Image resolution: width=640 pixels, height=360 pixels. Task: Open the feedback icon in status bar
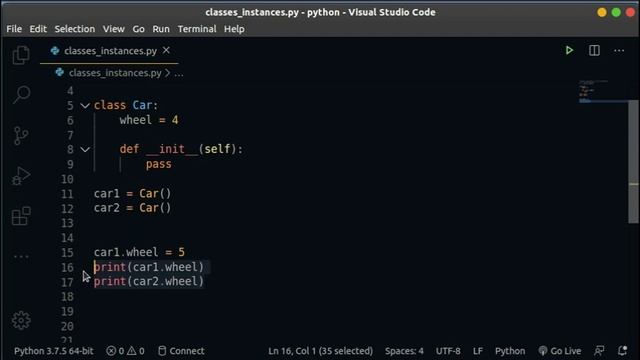tap(599, 351)
